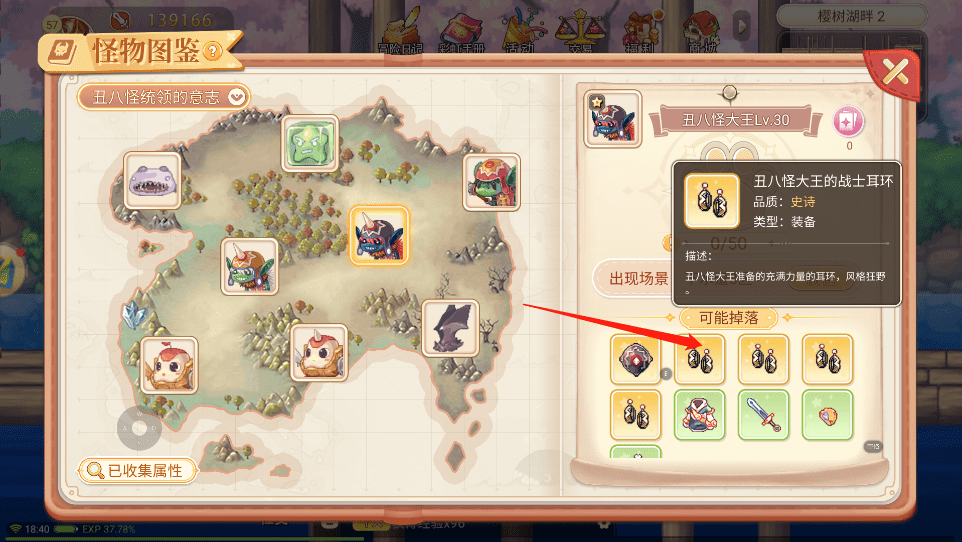Open the help question mark beside 怪物图鉴
This screenshot has height=542, width=962.
[x=212, y=51]
